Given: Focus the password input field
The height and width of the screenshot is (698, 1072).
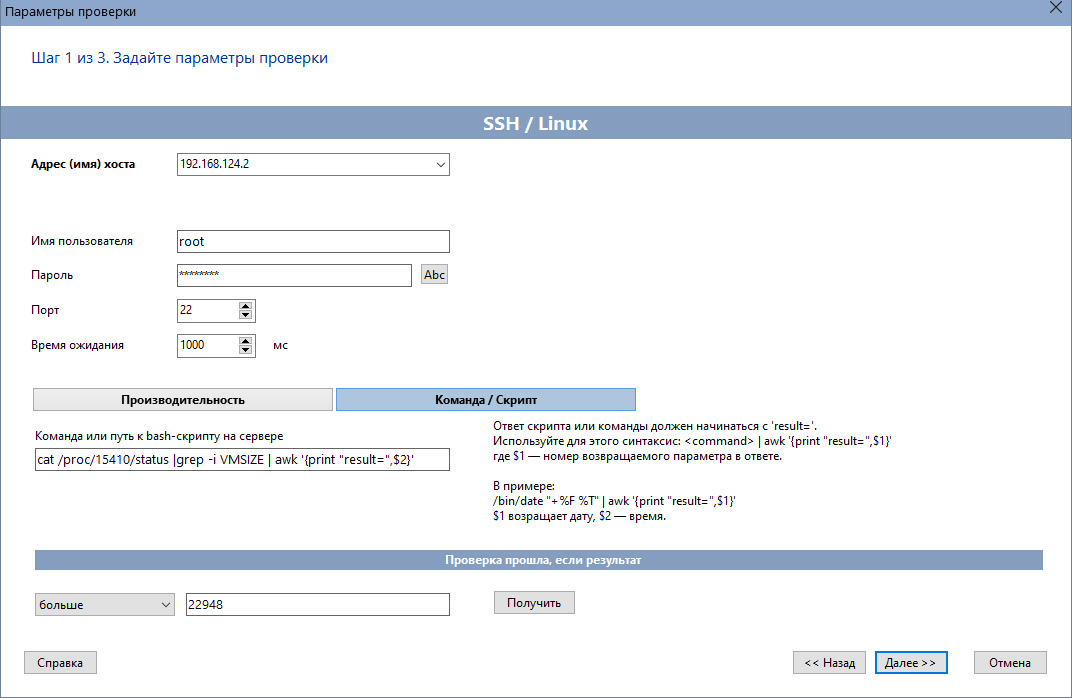Looking at the screenshot, I should [294, 275].
